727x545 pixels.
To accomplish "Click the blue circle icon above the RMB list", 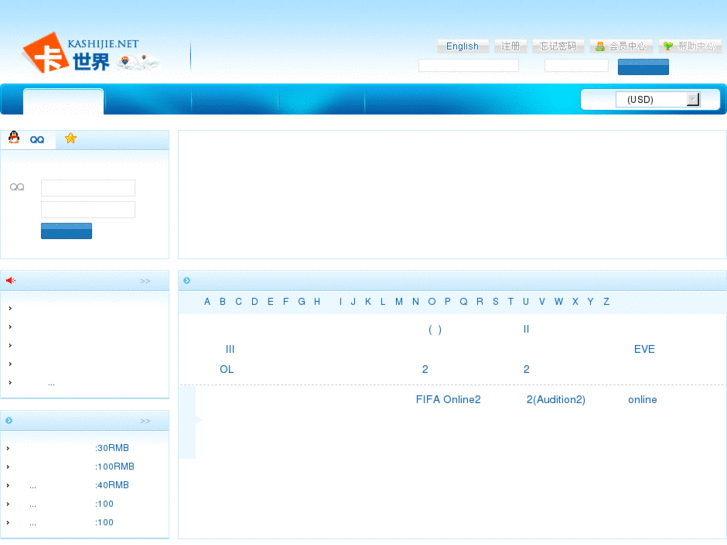I will point(9,420).
